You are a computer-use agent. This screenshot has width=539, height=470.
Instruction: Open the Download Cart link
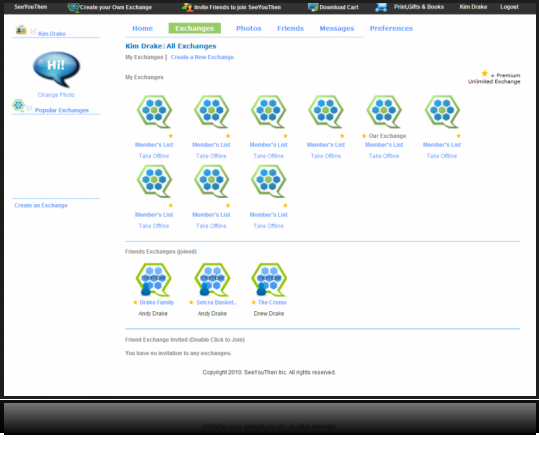tap(339, 7)
